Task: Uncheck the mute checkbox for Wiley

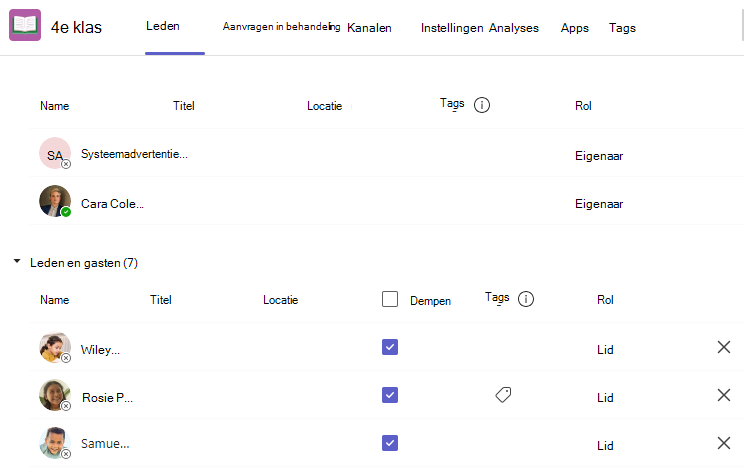Action: tap(390, 347)
